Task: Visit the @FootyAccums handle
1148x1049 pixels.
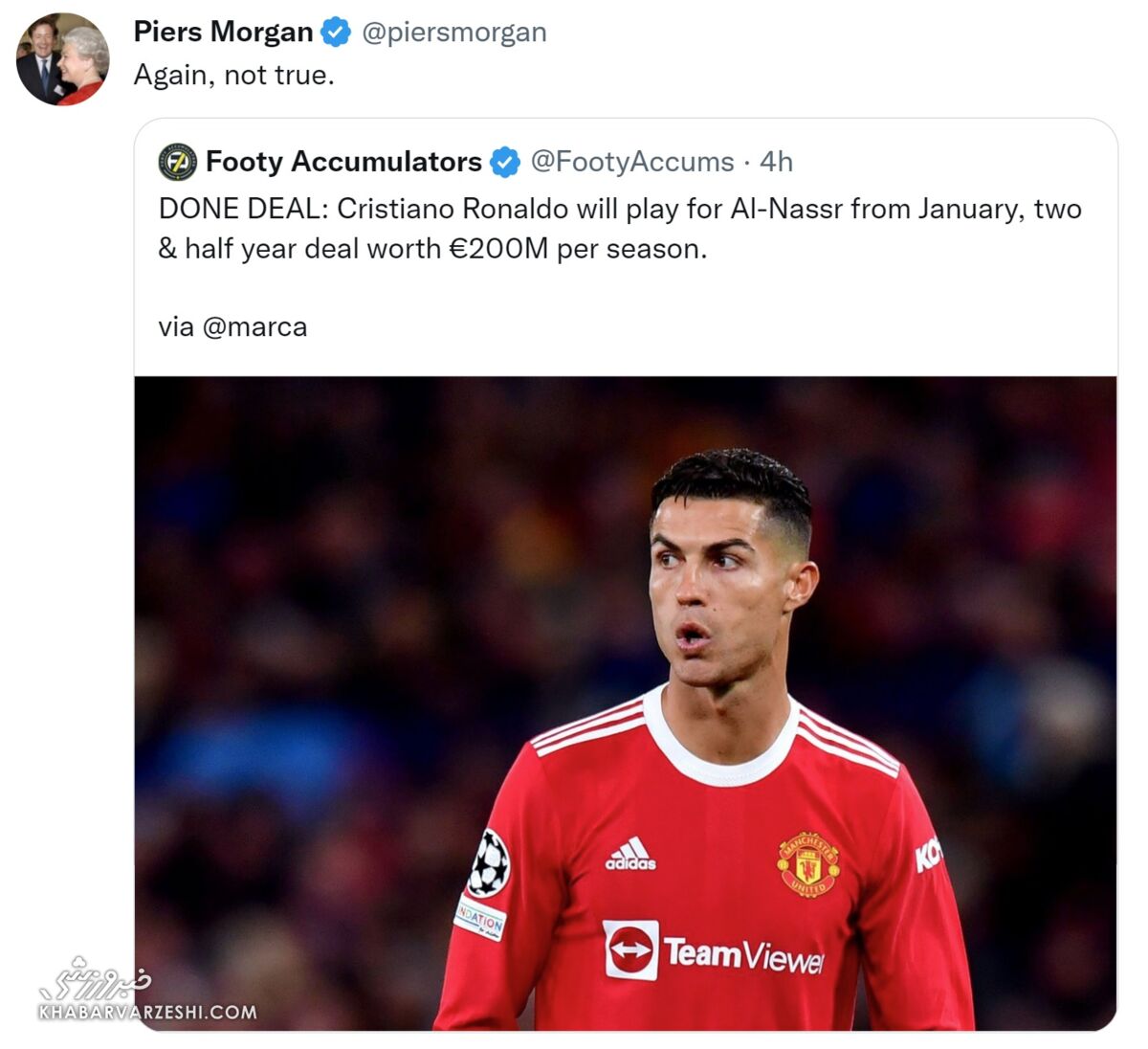Action: tap(632, 162)
